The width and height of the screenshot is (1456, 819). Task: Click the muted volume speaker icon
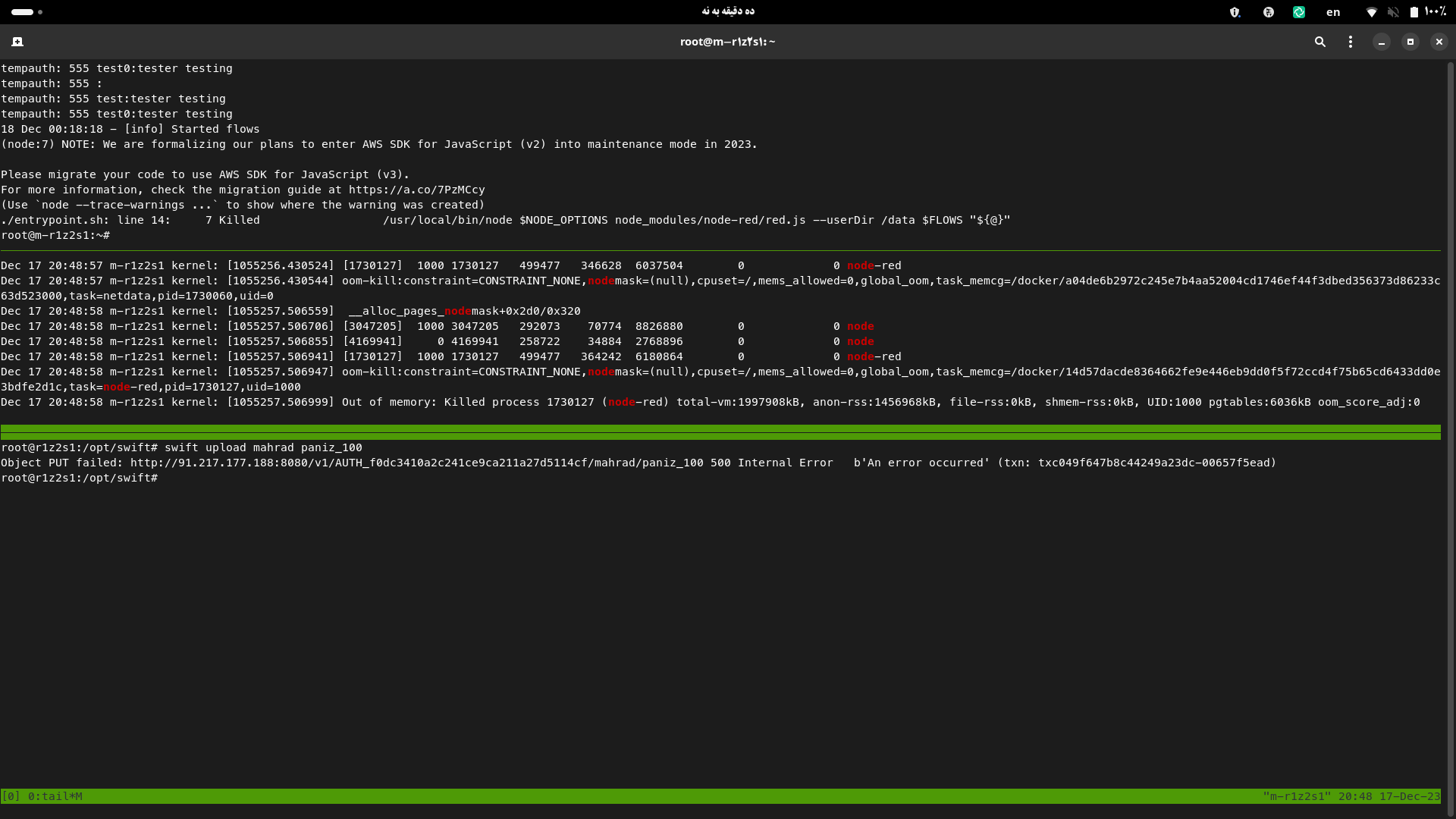pos(1393,12)
